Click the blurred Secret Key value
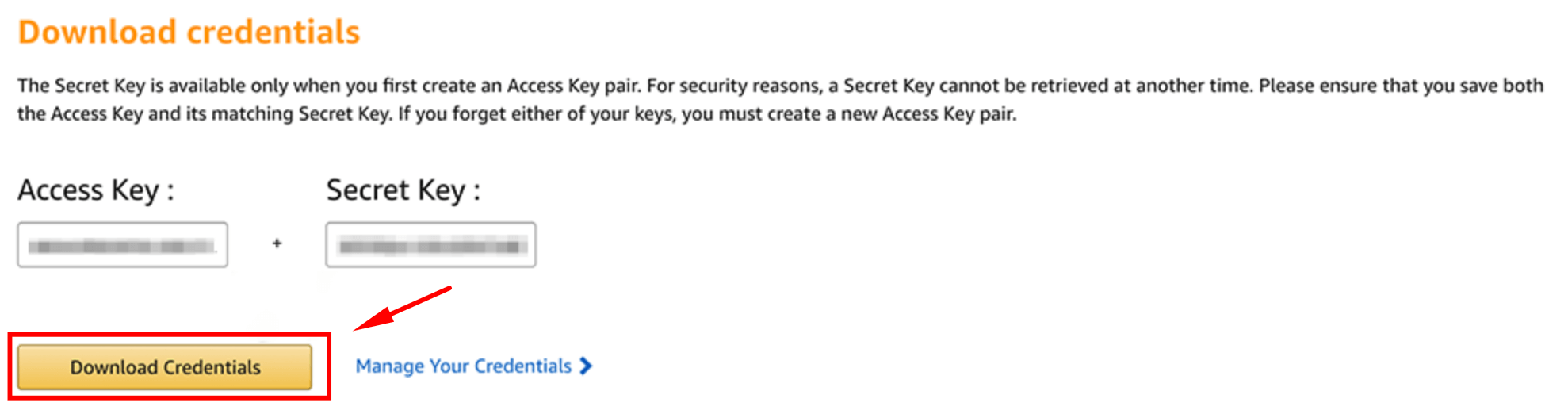Image resolution: width=1568 pixels, height=414 pixels. coord(433,247)
